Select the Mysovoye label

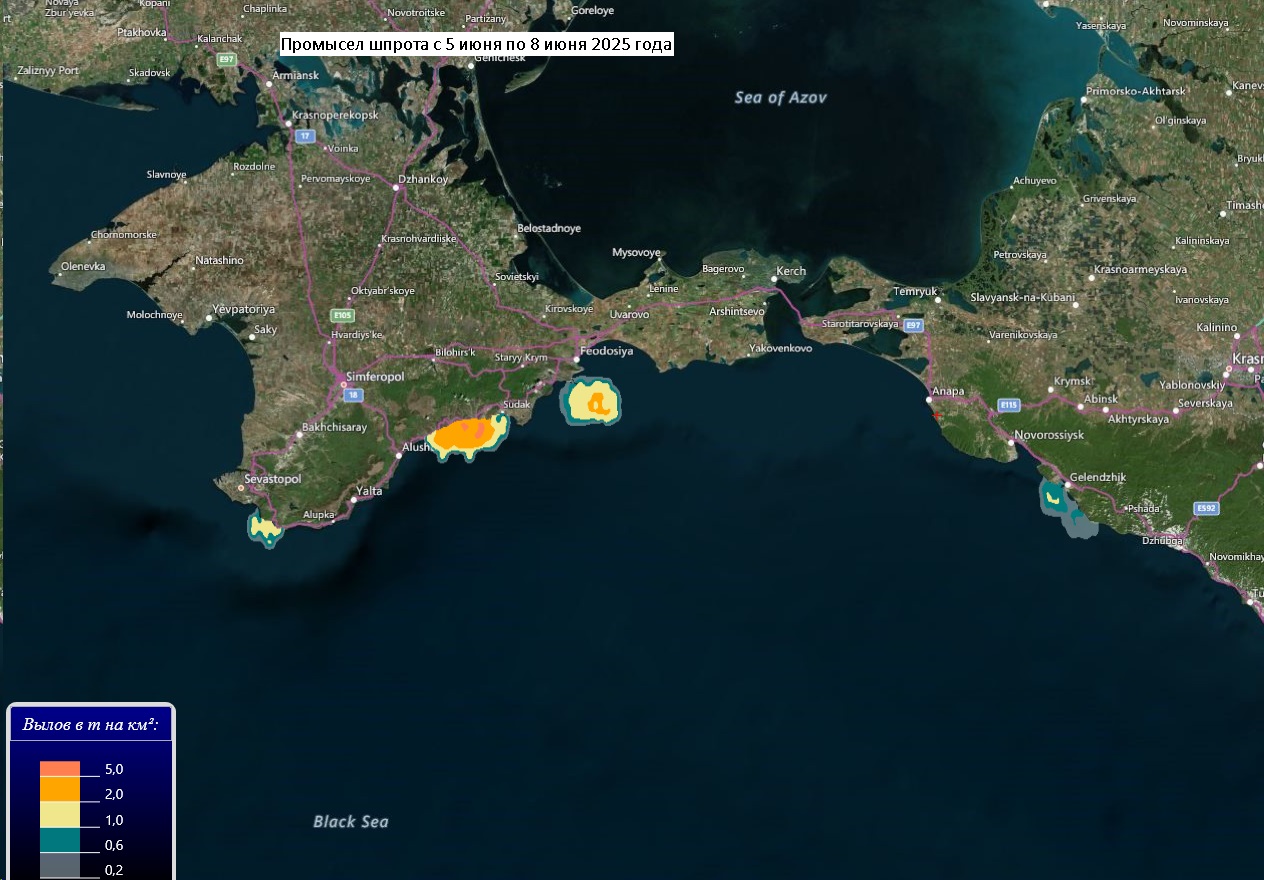[x=637, y=252]
